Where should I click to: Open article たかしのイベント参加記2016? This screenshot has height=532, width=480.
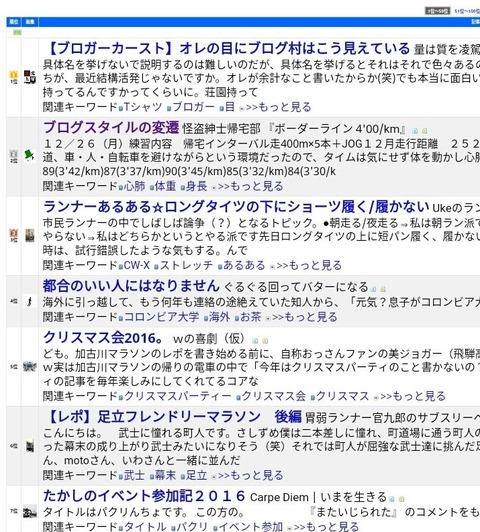pyautogui.click(x=144, y=496)
